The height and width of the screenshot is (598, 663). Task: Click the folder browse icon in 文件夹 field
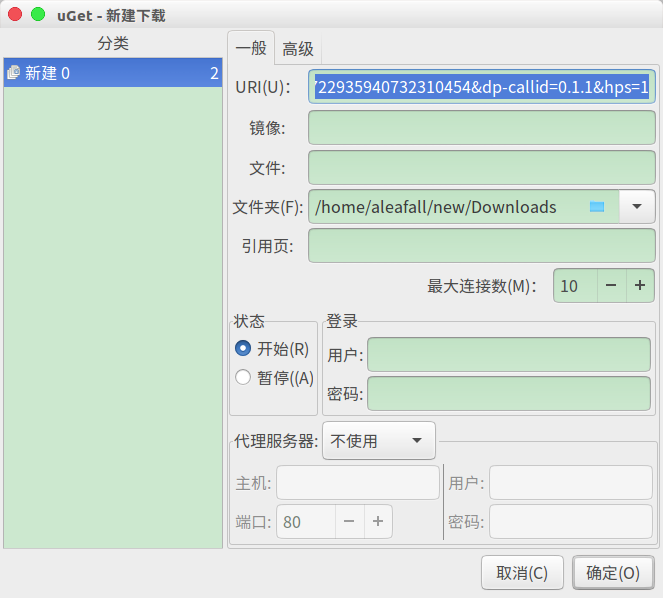click(597, 207)
